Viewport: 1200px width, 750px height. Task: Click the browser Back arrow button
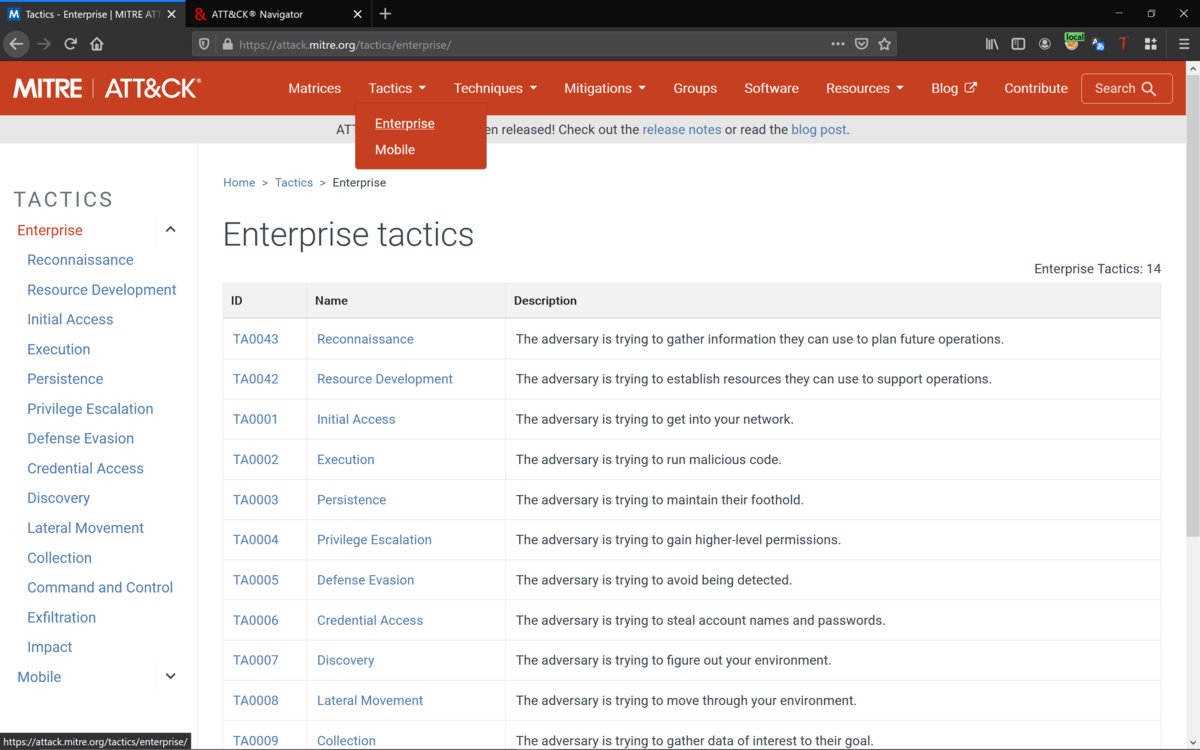point(16,44)
